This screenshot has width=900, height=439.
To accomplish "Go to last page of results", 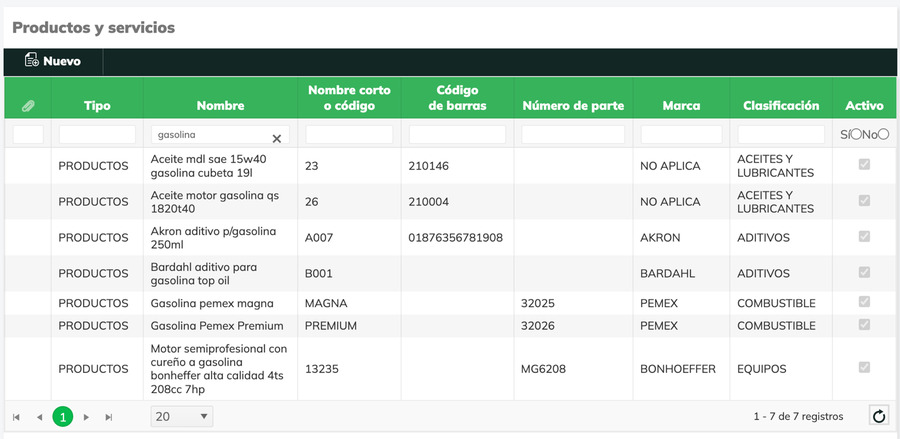I will tap(109, 416).
